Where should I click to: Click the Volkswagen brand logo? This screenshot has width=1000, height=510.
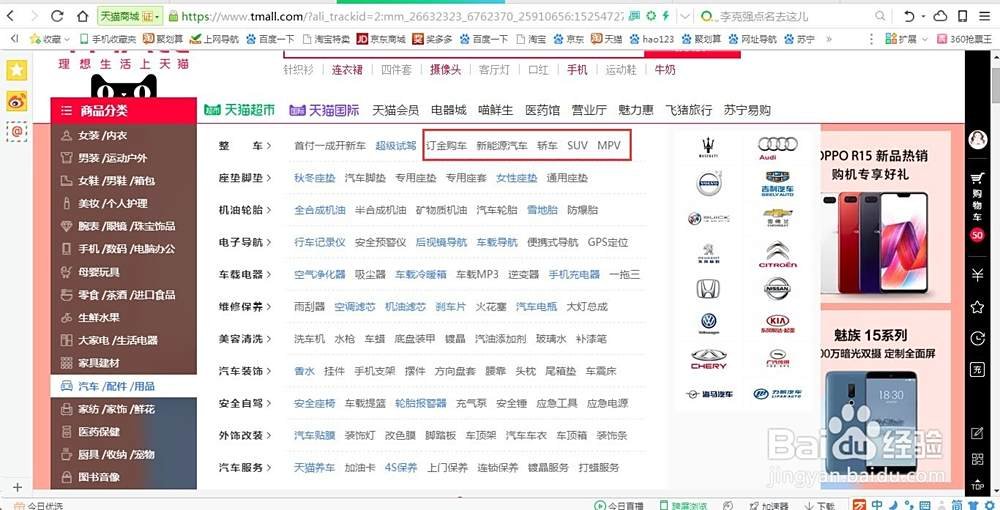708,323
